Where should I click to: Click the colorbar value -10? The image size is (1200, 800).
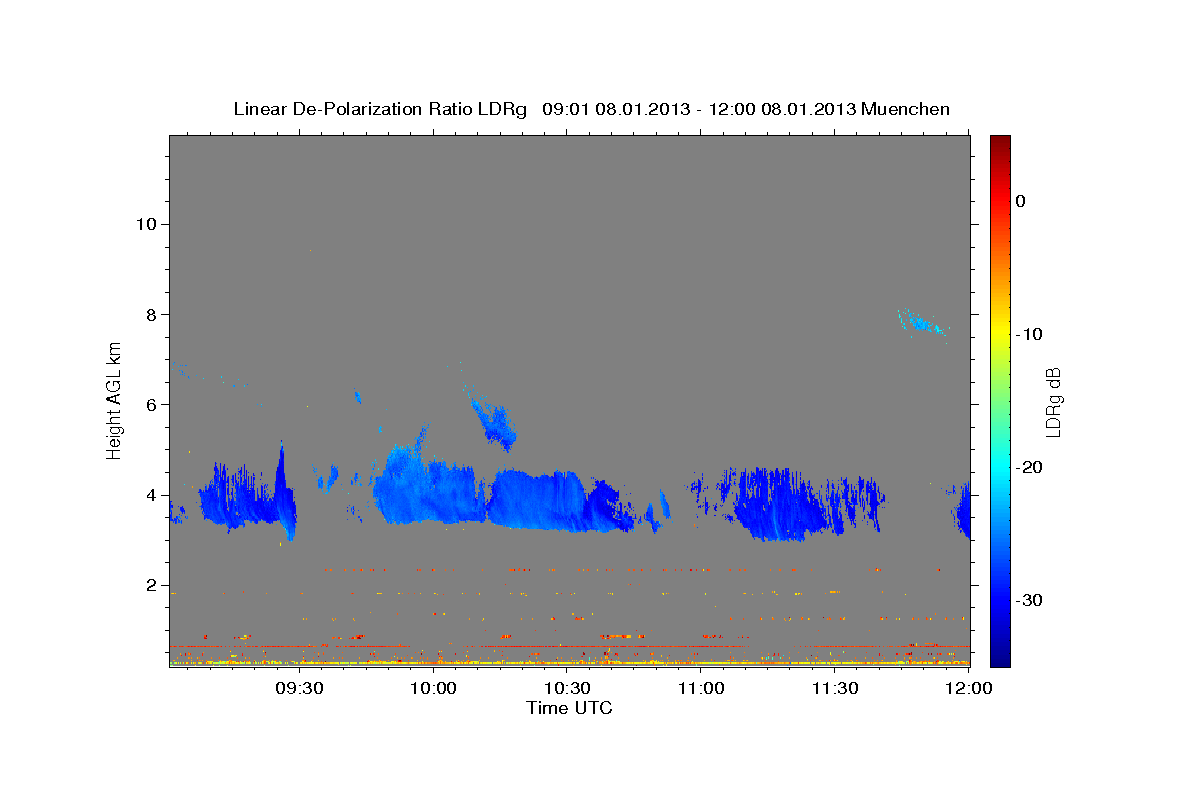tap(1029, 334)
